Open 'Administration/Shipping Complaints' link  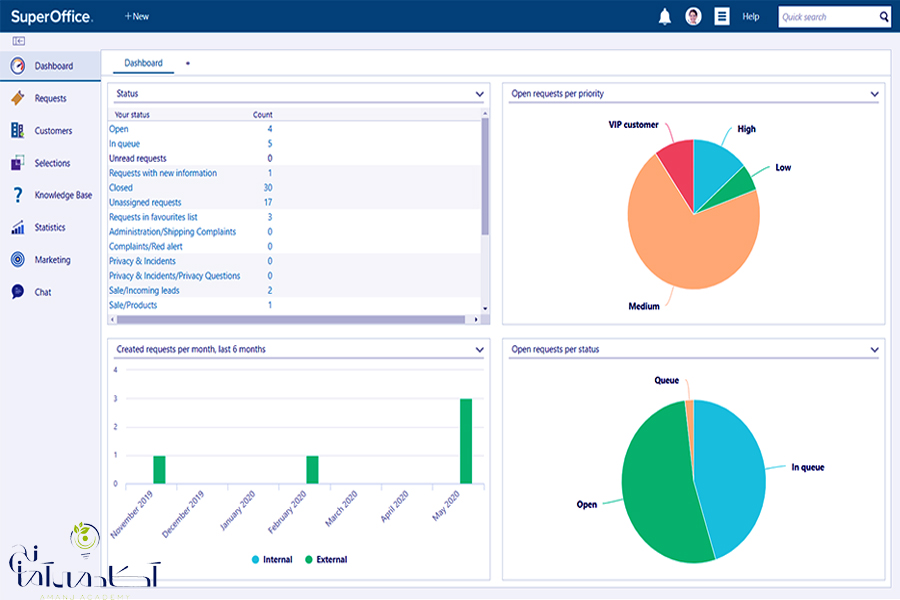click(173, 232)
